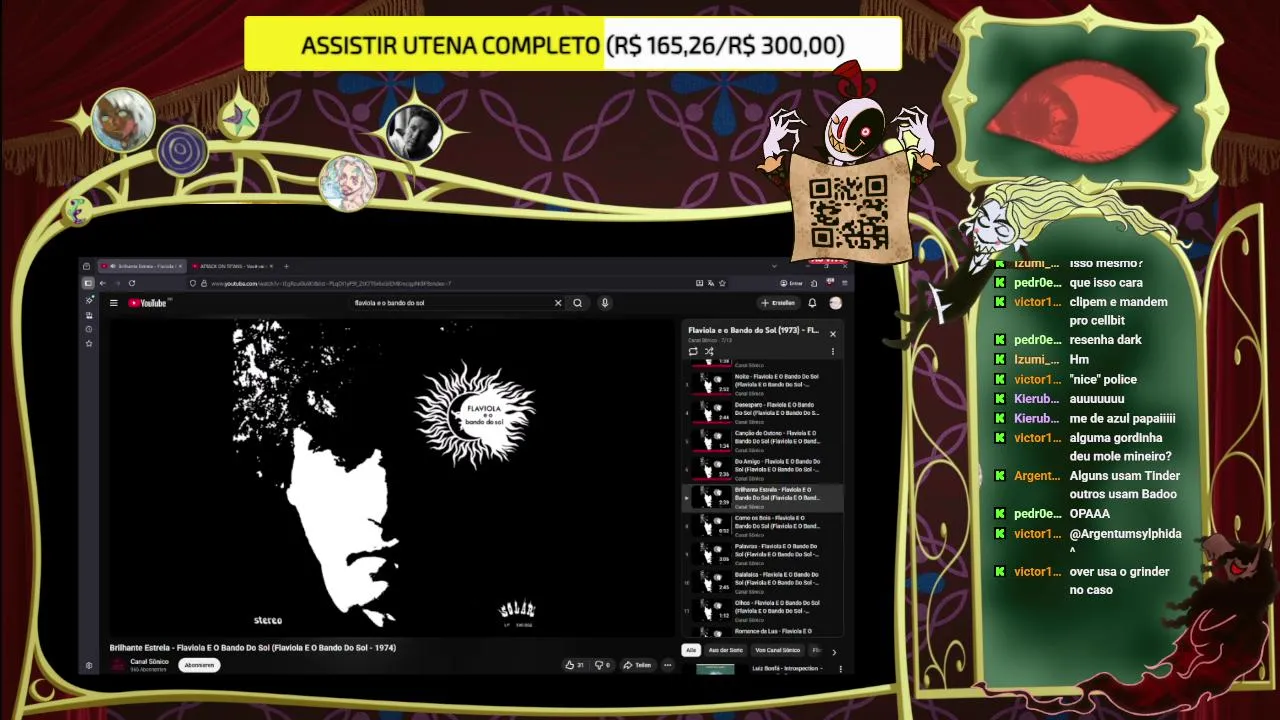The width and height of the screenshot is (1280, 720).
Task: Open the YouTube hamburger guide menu
Action: (114, 303)
